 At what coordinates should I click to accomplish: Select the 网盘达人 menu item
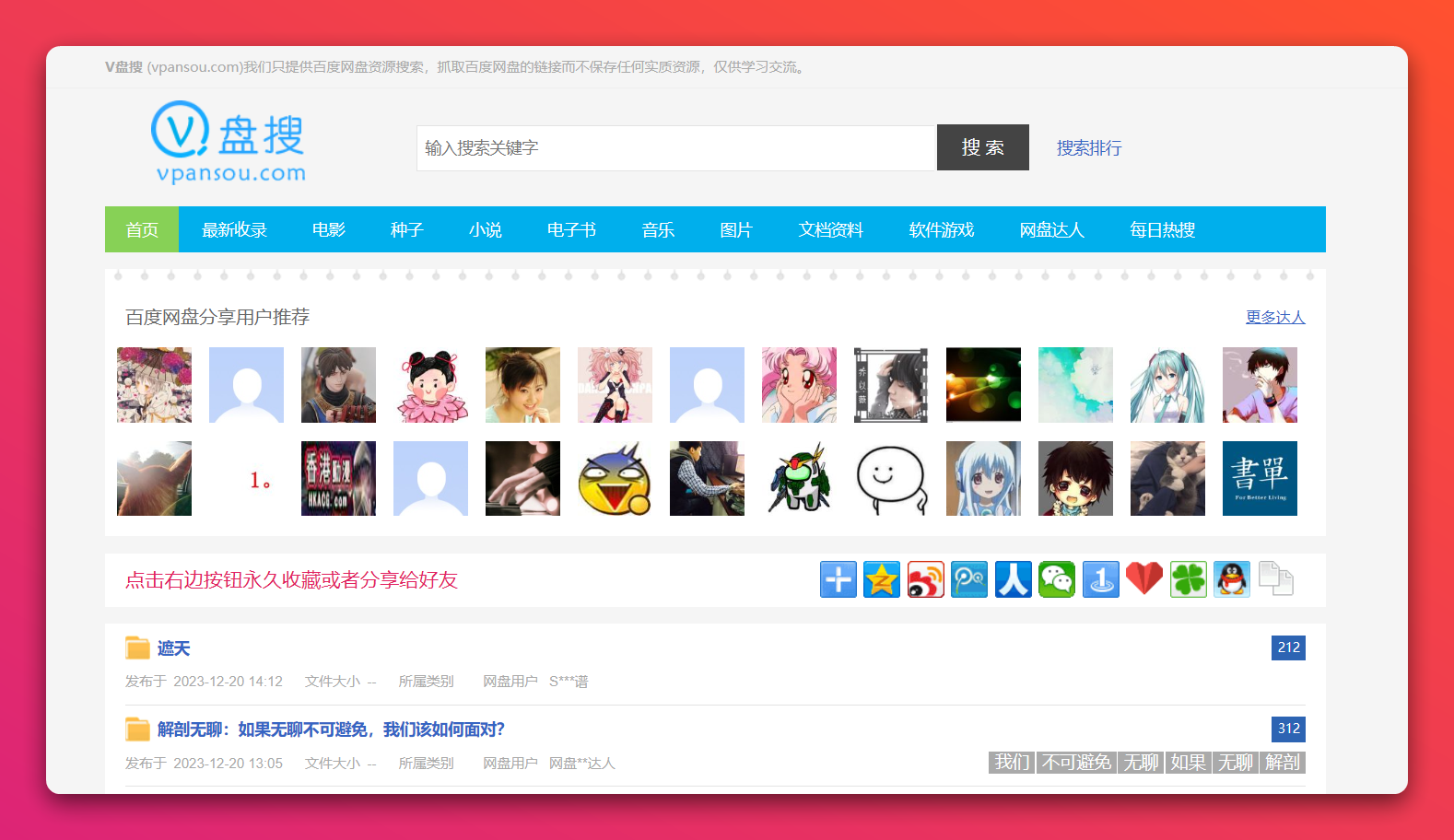(1051, 230)
